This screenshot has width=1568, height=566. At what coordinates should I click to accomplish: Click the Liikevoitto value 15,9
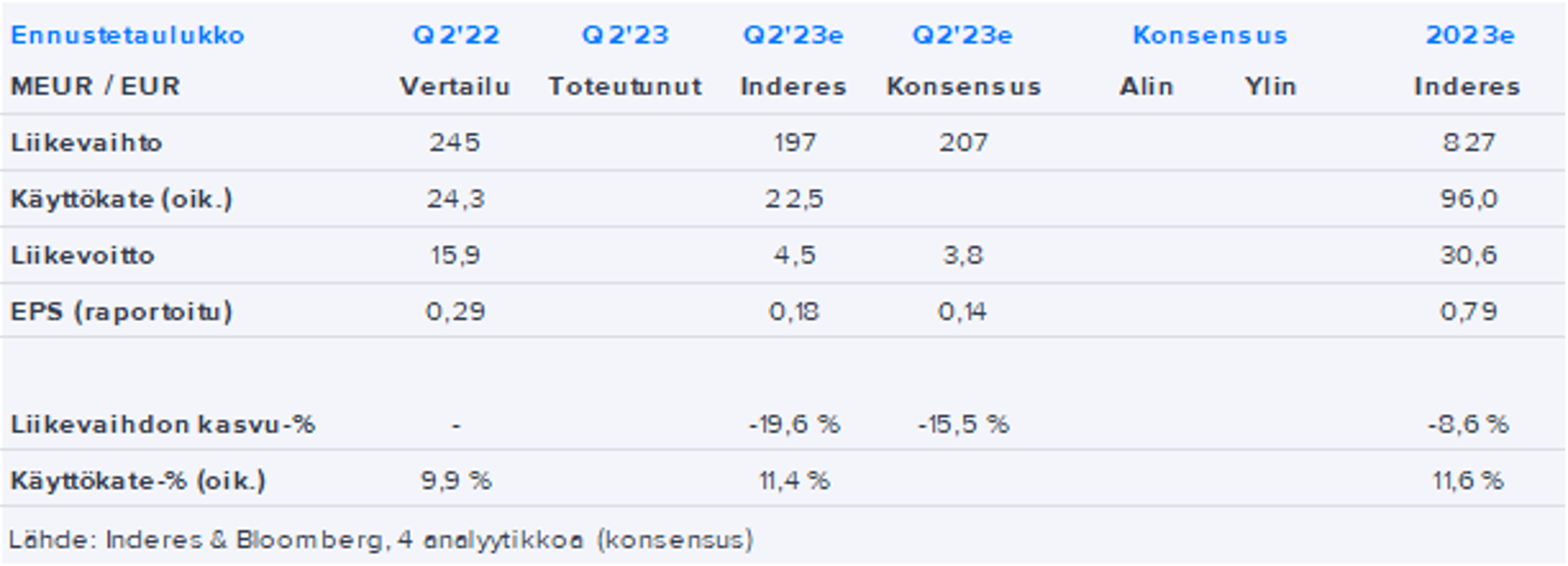pos(455,255)
